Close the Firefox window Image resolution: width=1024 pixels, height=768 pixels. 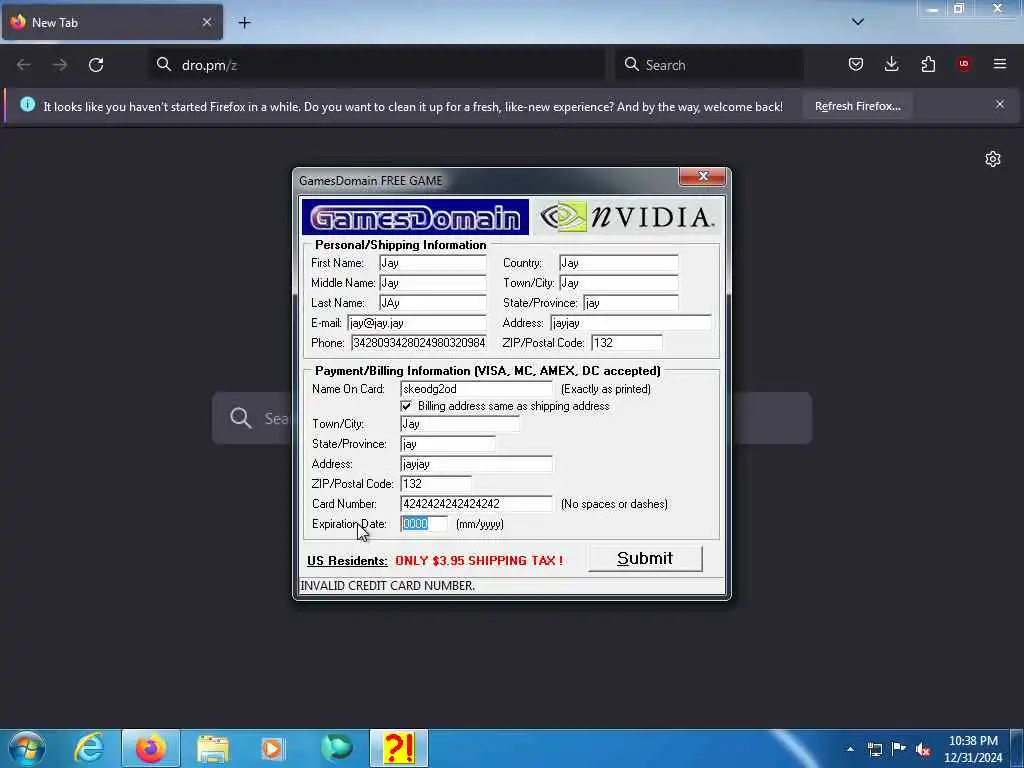[x=997, y=8]
